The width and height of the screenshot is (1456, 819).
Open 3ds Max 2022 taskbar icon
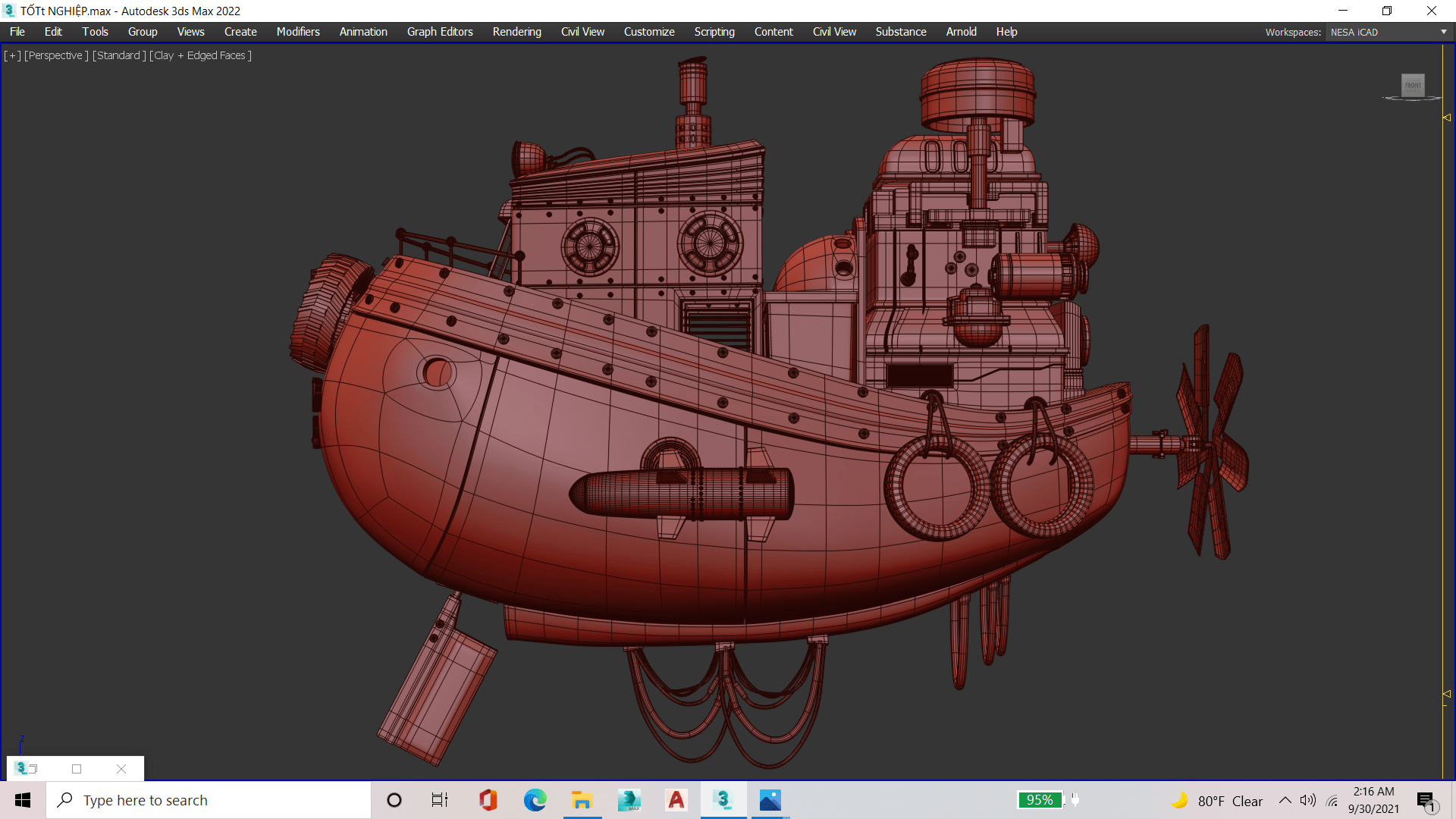[723, 800]
